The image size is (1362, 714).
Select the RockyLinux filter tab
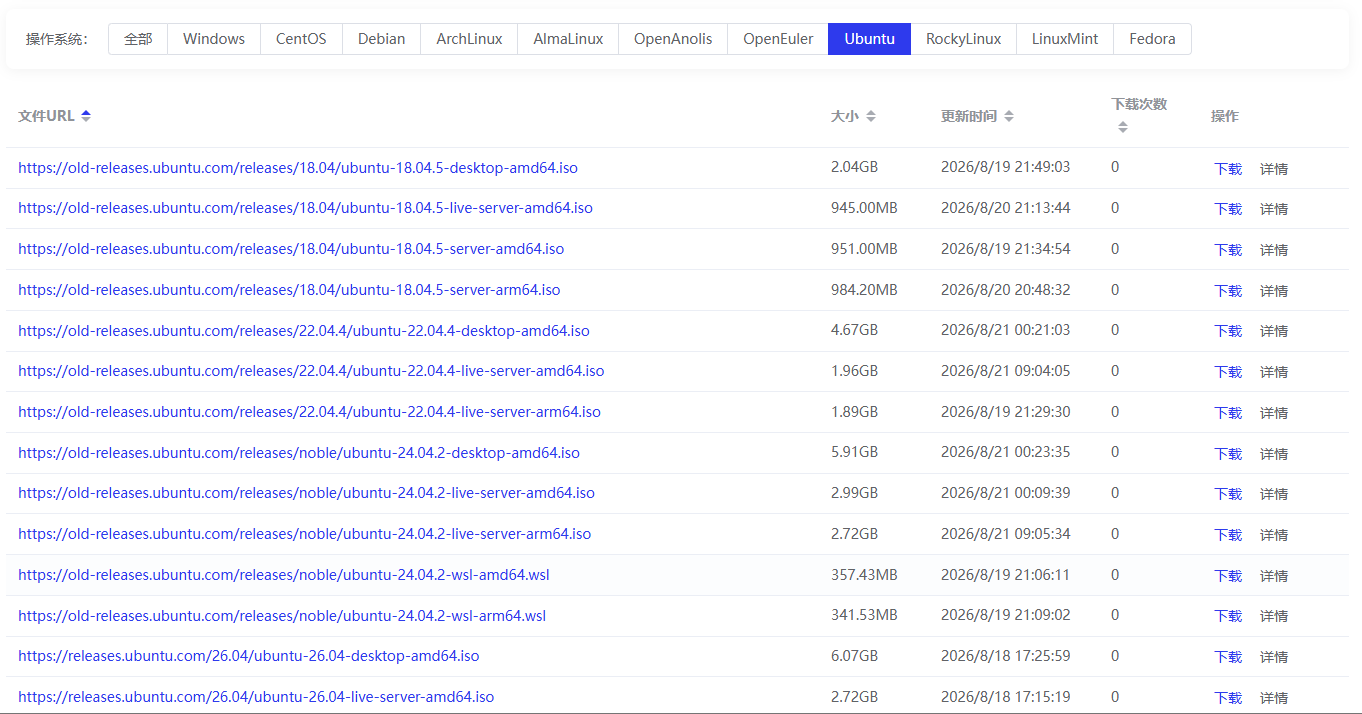point(963,39)
